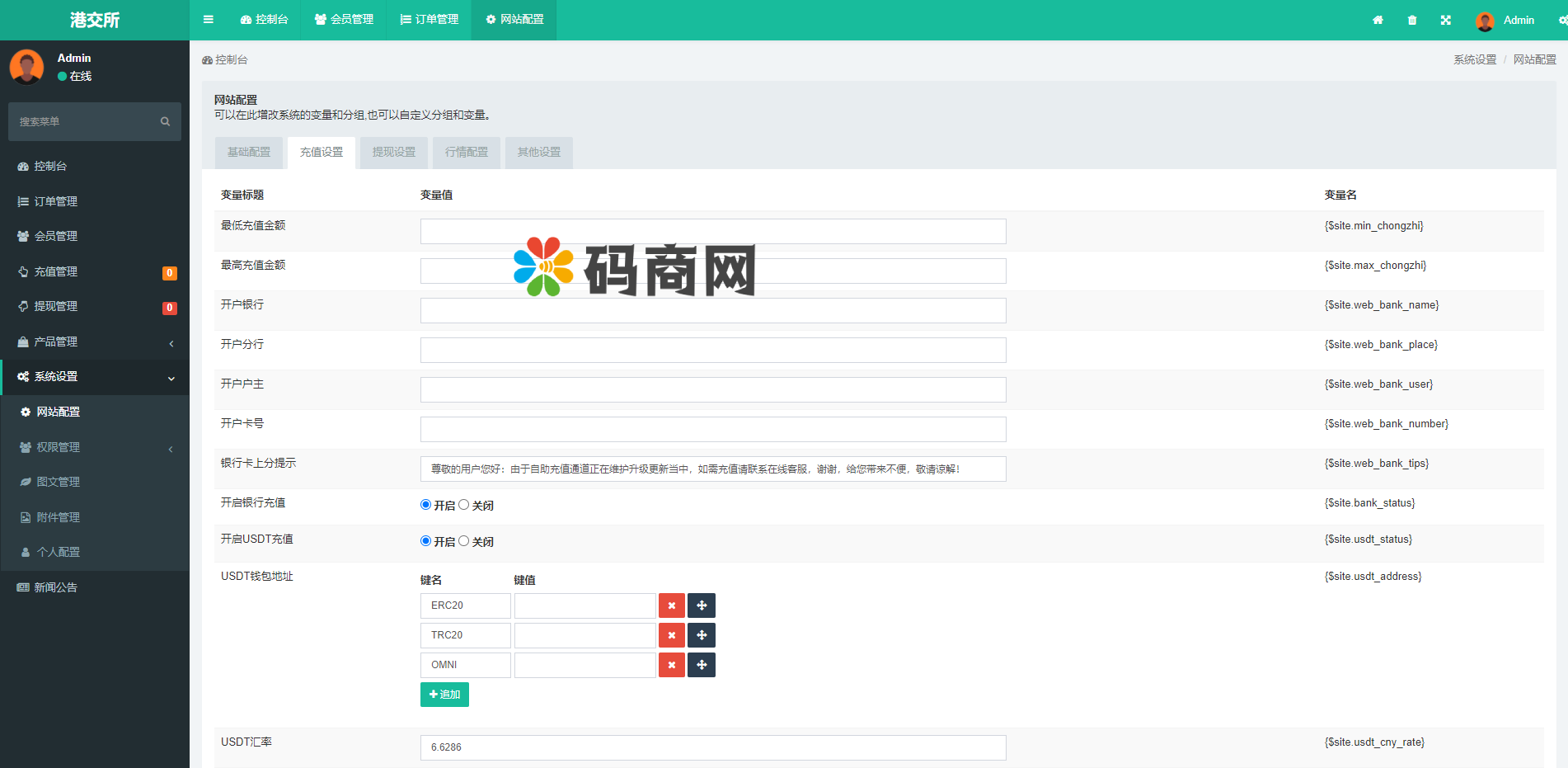Switch to the 其他设置 tab
Viewport: 1568px width, 768px height.
[x=539, y=153]
